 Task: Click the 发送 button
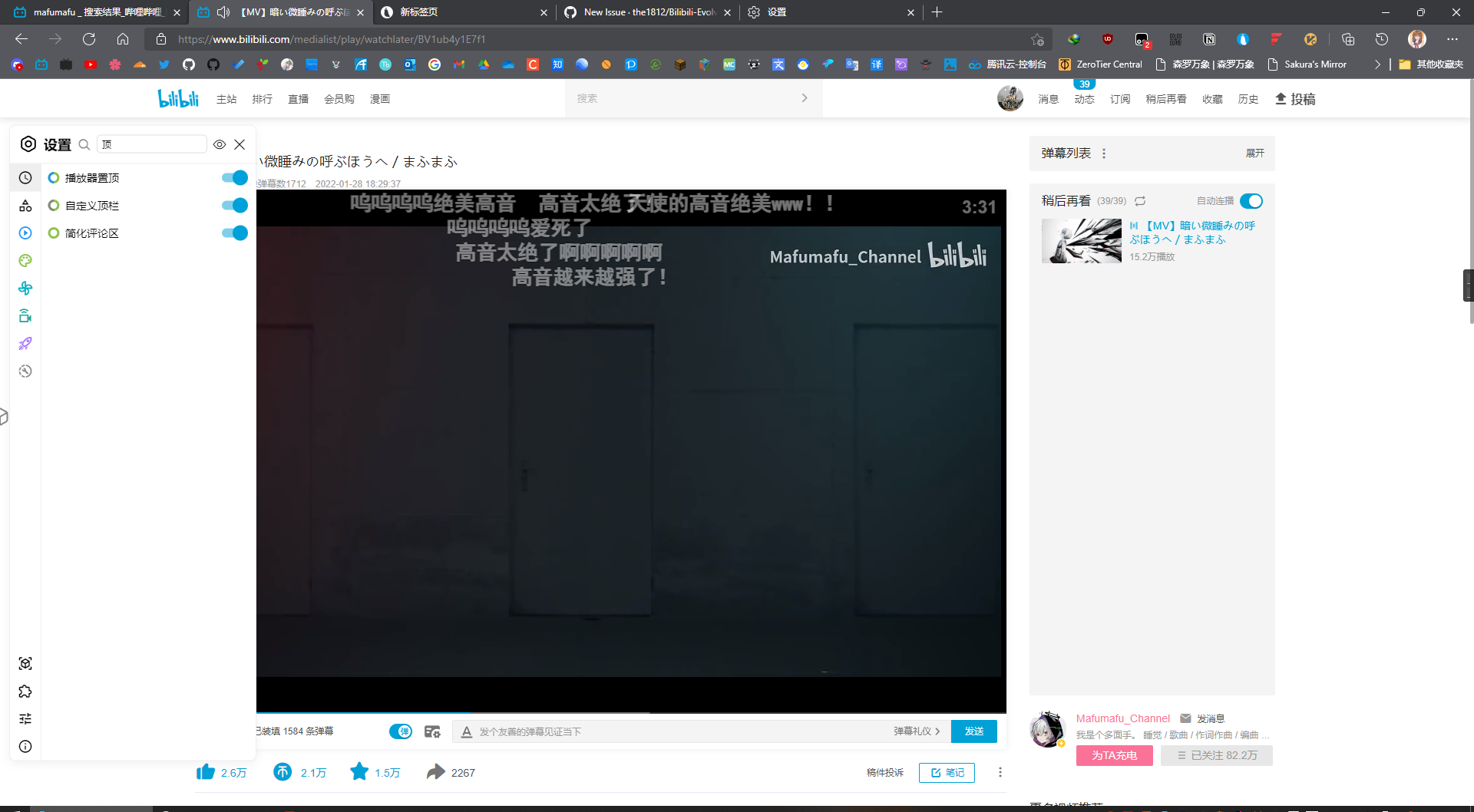(x=974, y=731)
